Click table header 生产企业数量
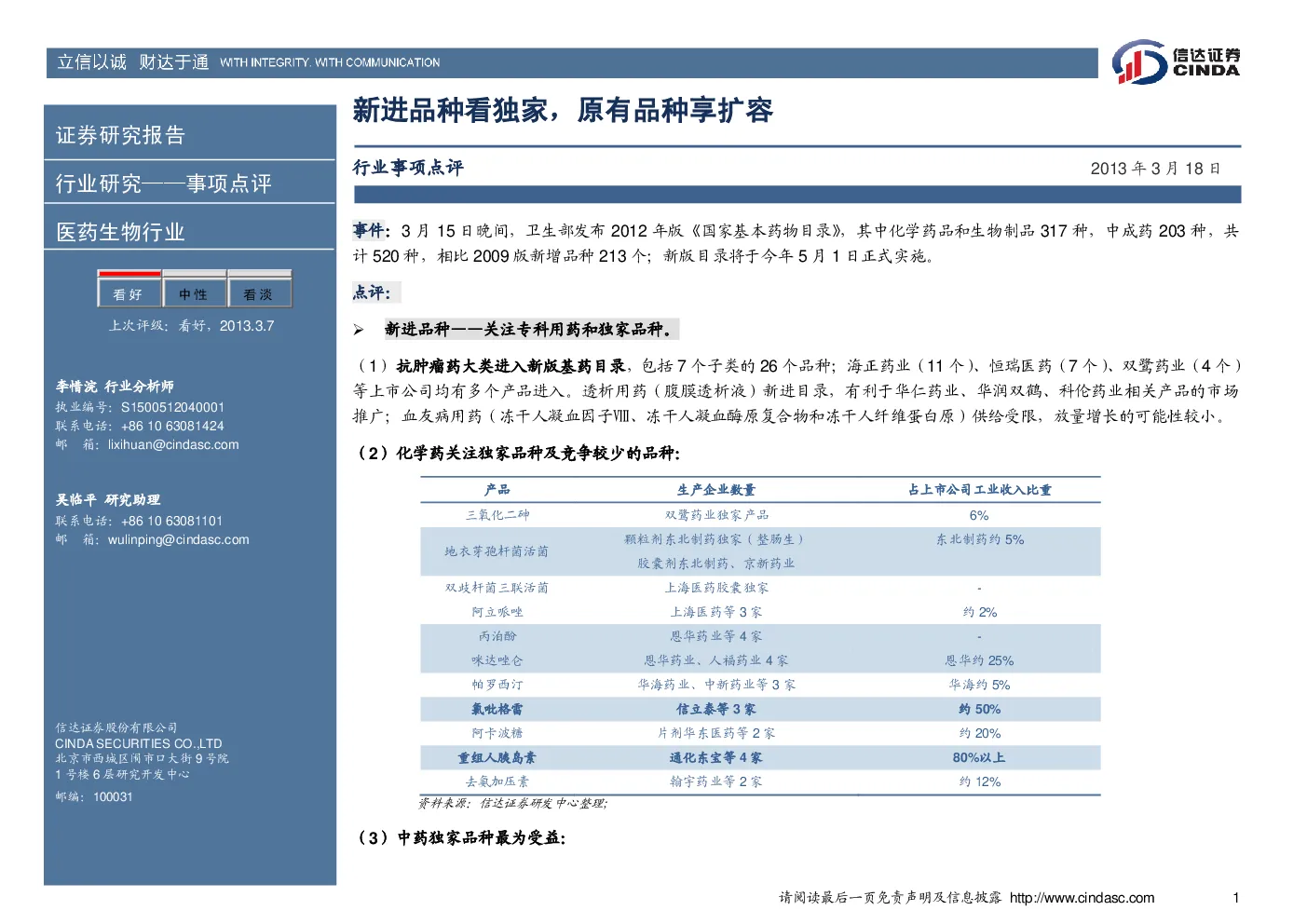This screenshot has width=1307, height=924. (x=716, y=490)
